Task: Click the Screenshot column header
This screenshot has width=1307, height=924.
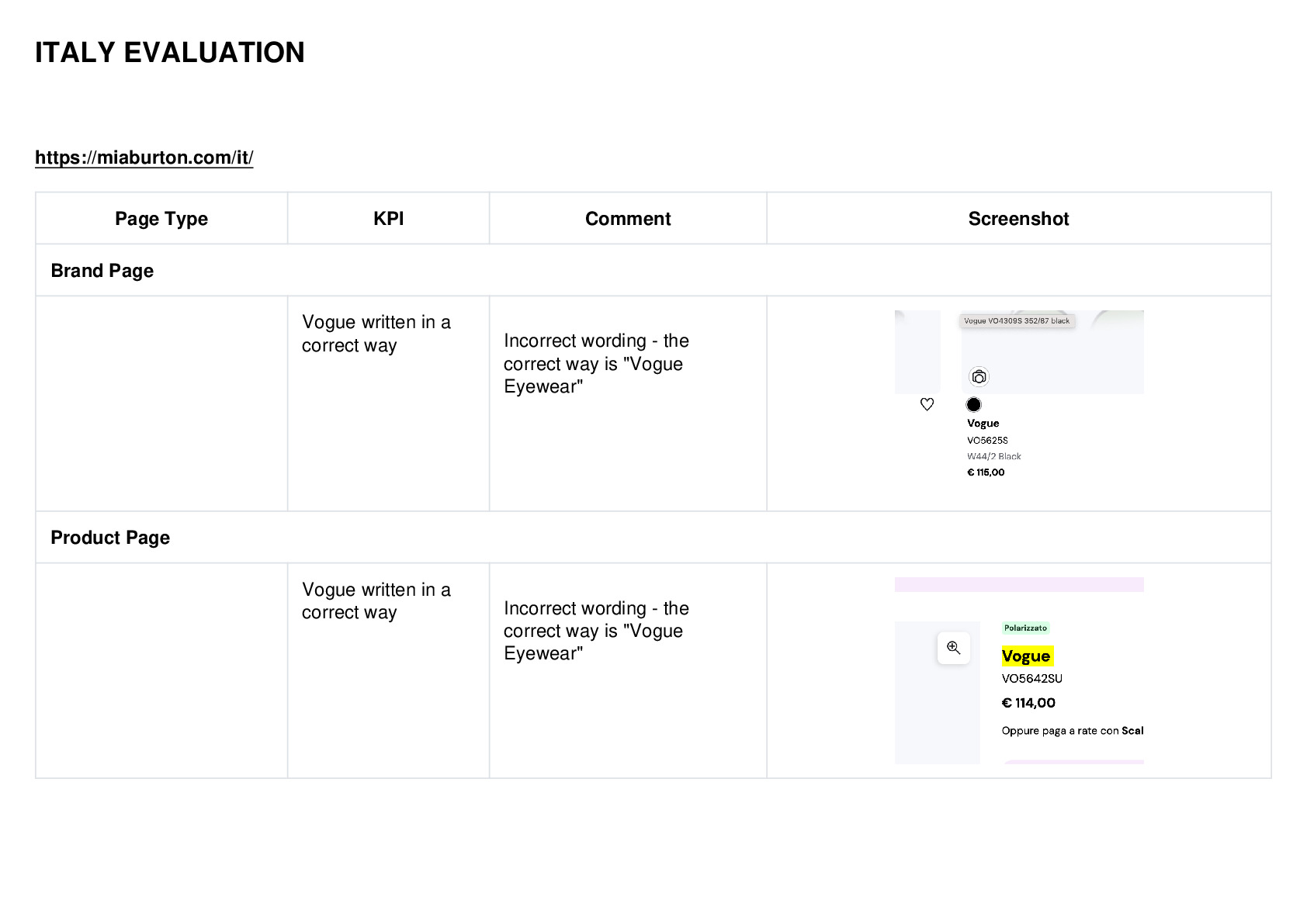Action: [x=1018, y=219]
